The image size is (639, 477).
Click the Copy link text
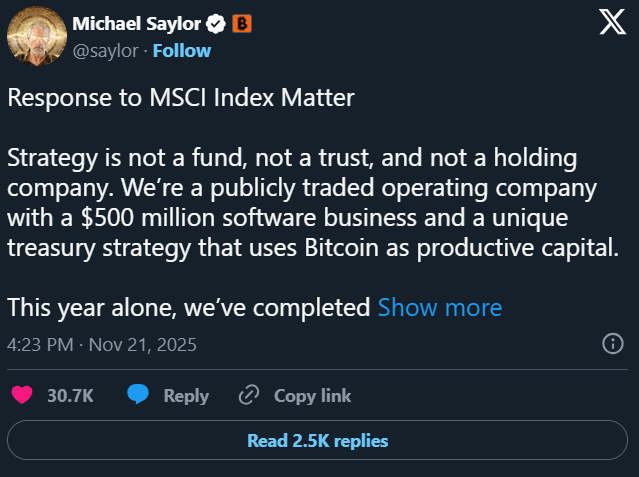(x=312, y=396)
